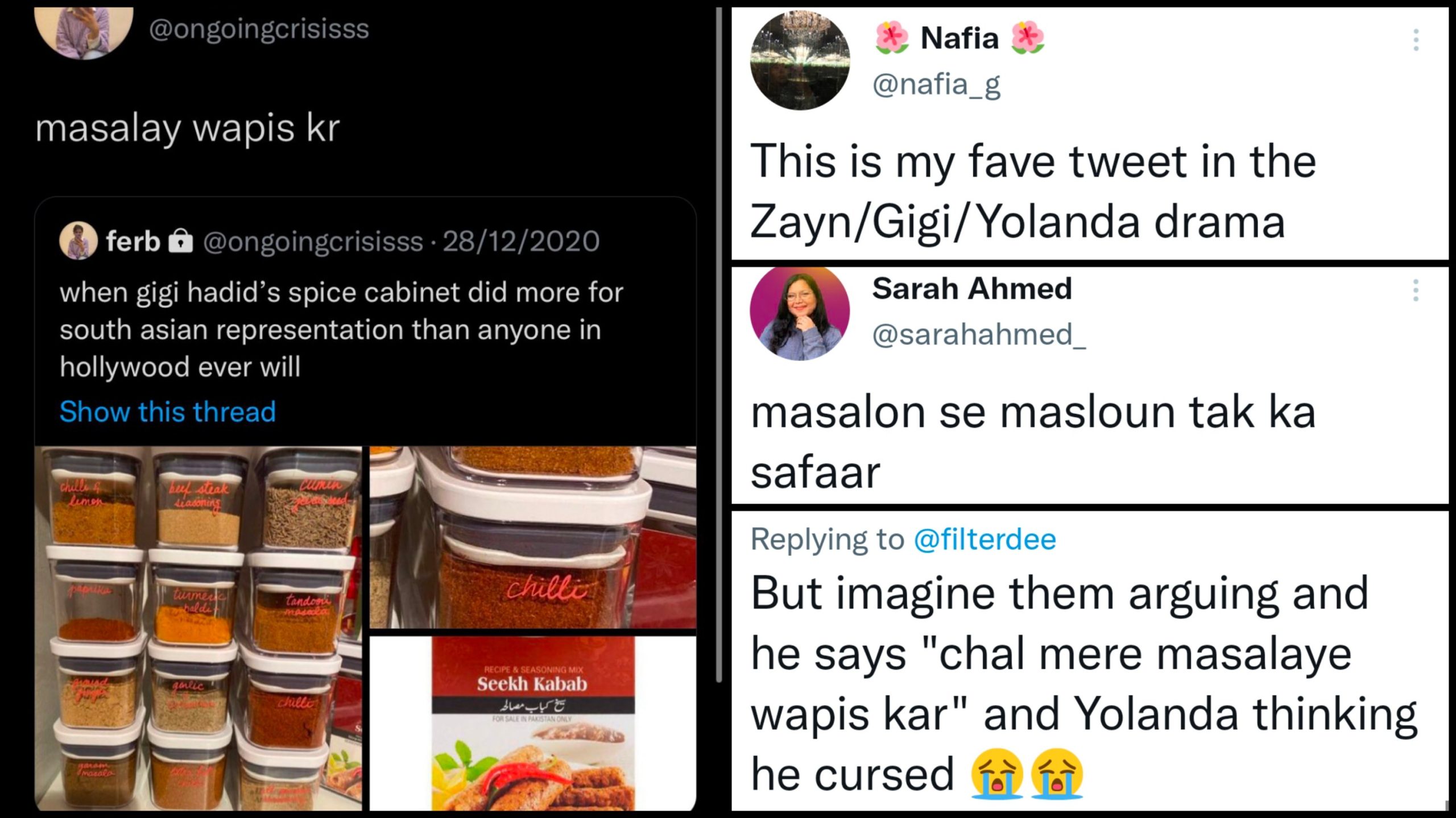This screenshot has width=1456, height=818.
Task: Click the ferb name in quoted tweet
Action: (x=133, y=241)
